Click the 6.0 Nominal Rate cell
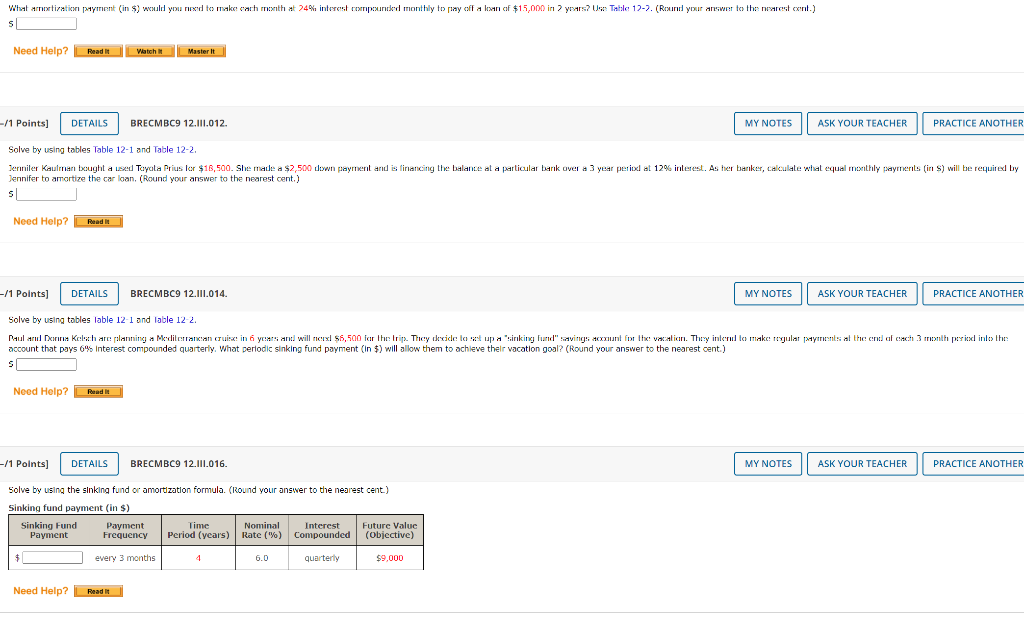The image size is (1024, 629). tap(262, 558)
